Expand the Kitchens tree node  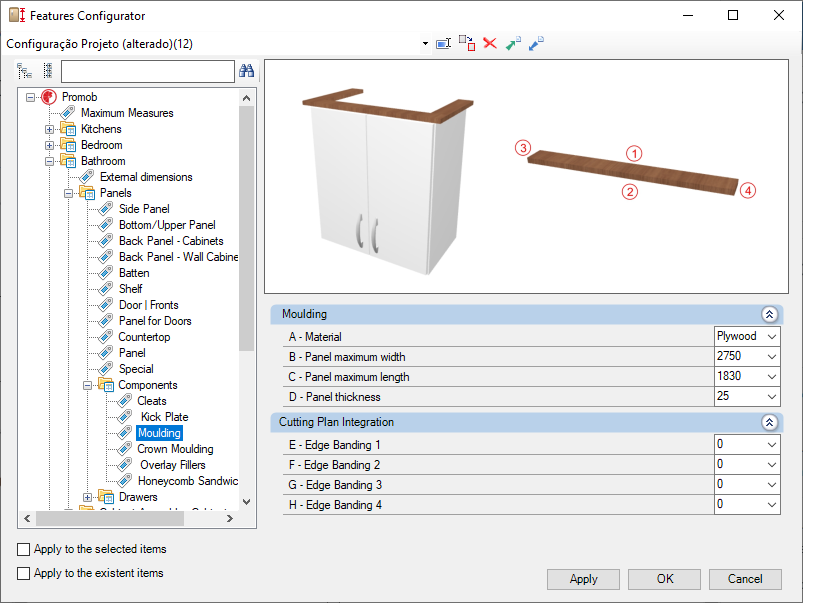tap(49, 130)
